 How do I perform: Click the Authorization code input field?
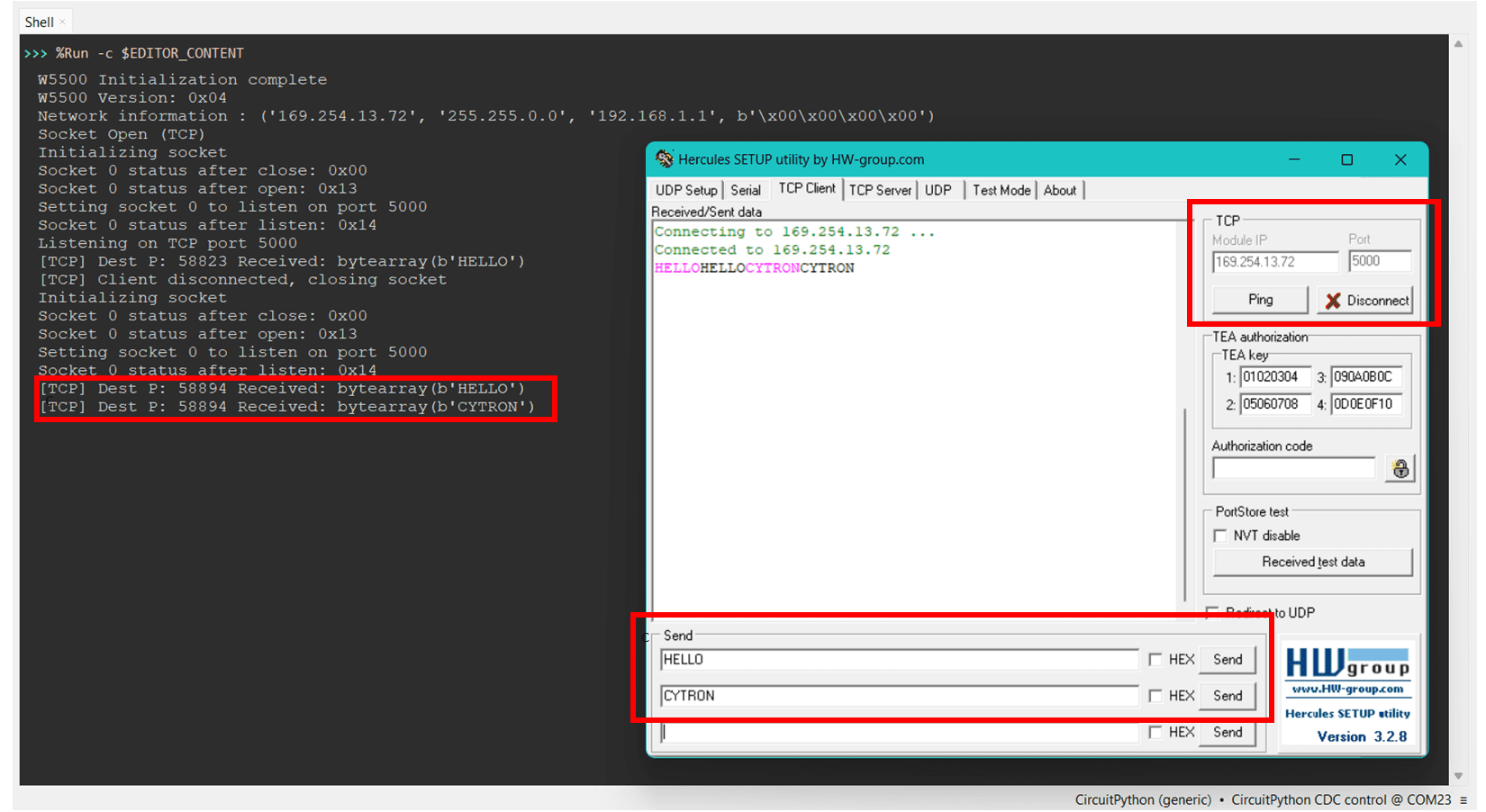(x=1293, y=468)
